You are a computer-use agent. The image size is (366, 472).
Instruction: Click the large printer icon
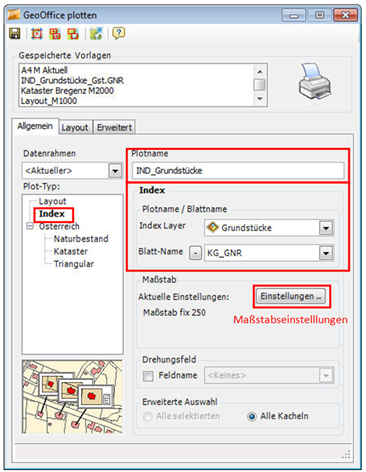pyautogui.click(x=314, y=82)
